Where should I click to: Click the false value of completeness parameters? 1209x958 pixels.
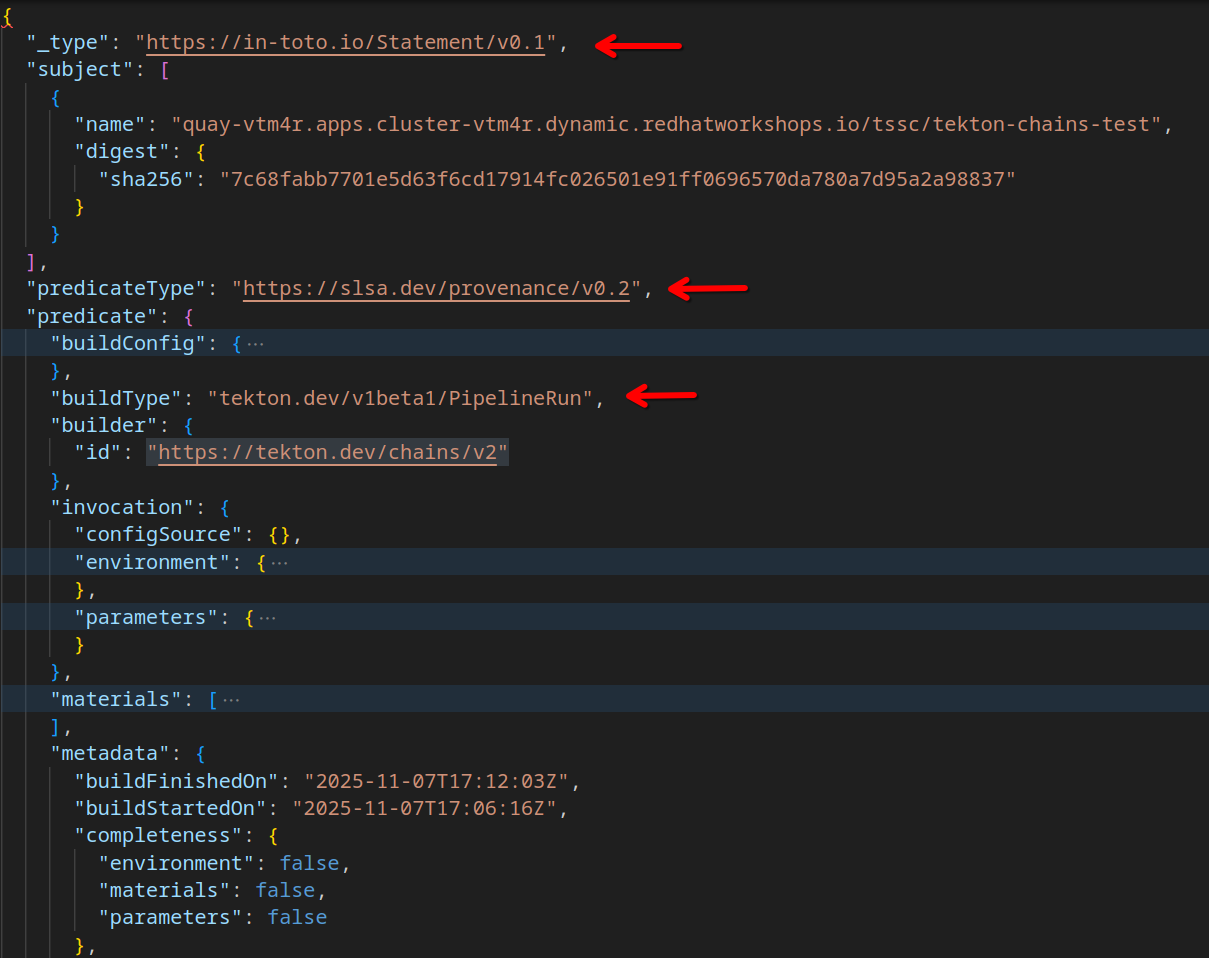(298, 917)
